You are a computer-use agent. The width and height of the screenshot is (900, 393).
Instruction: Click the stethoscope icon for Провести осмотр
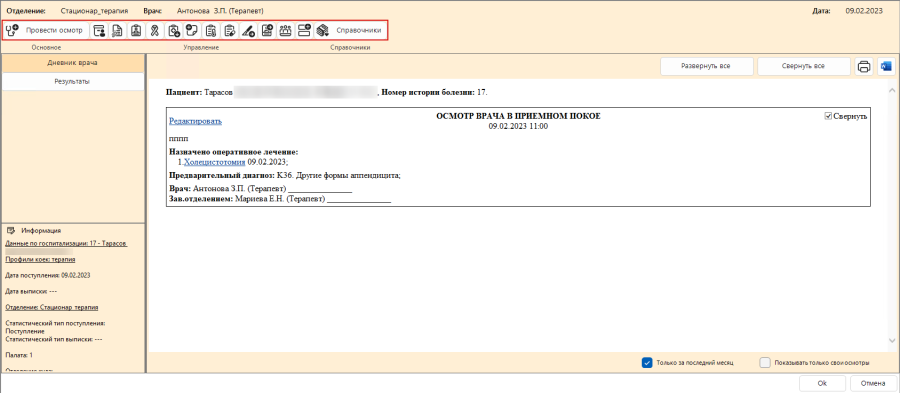coord(12,30)
